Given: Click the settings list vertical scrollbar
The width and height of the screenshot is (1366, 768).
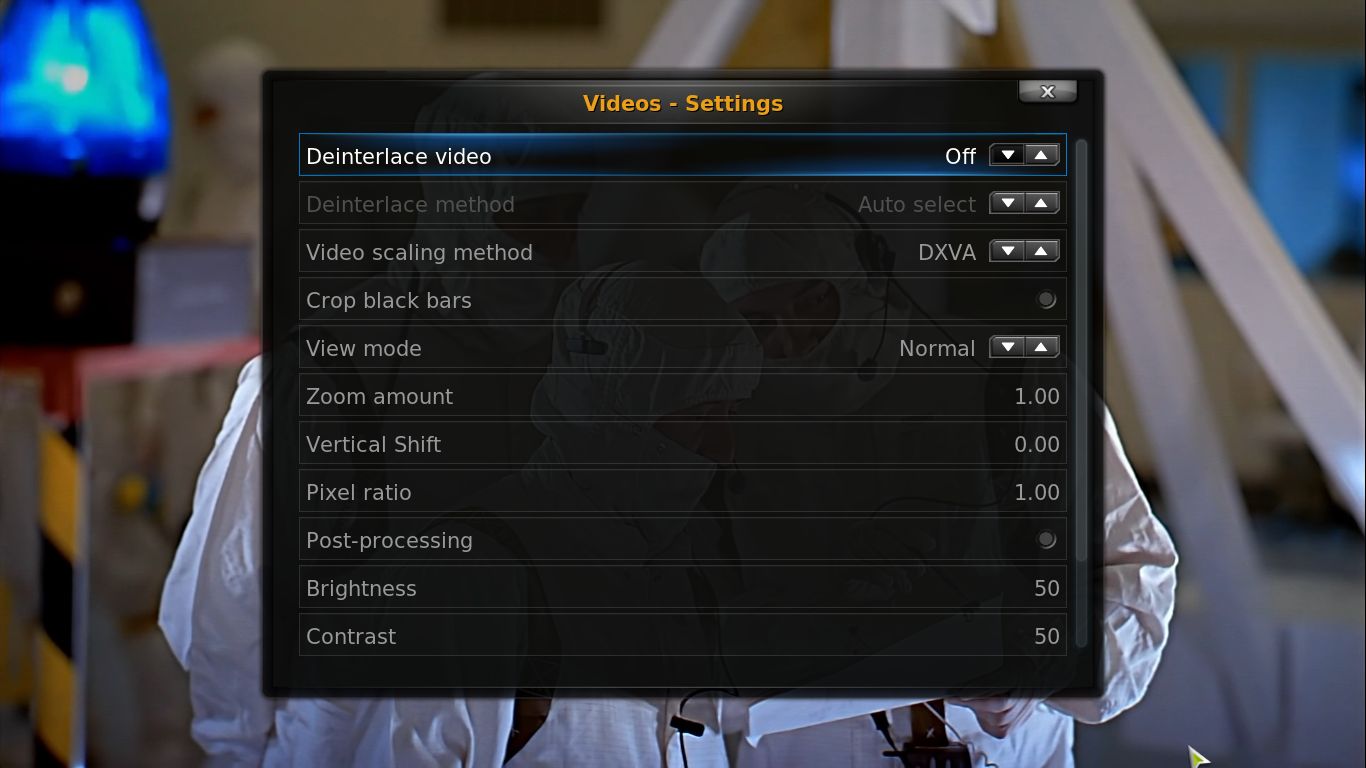Looking at the screenshot, I should tap(1081, 395).
